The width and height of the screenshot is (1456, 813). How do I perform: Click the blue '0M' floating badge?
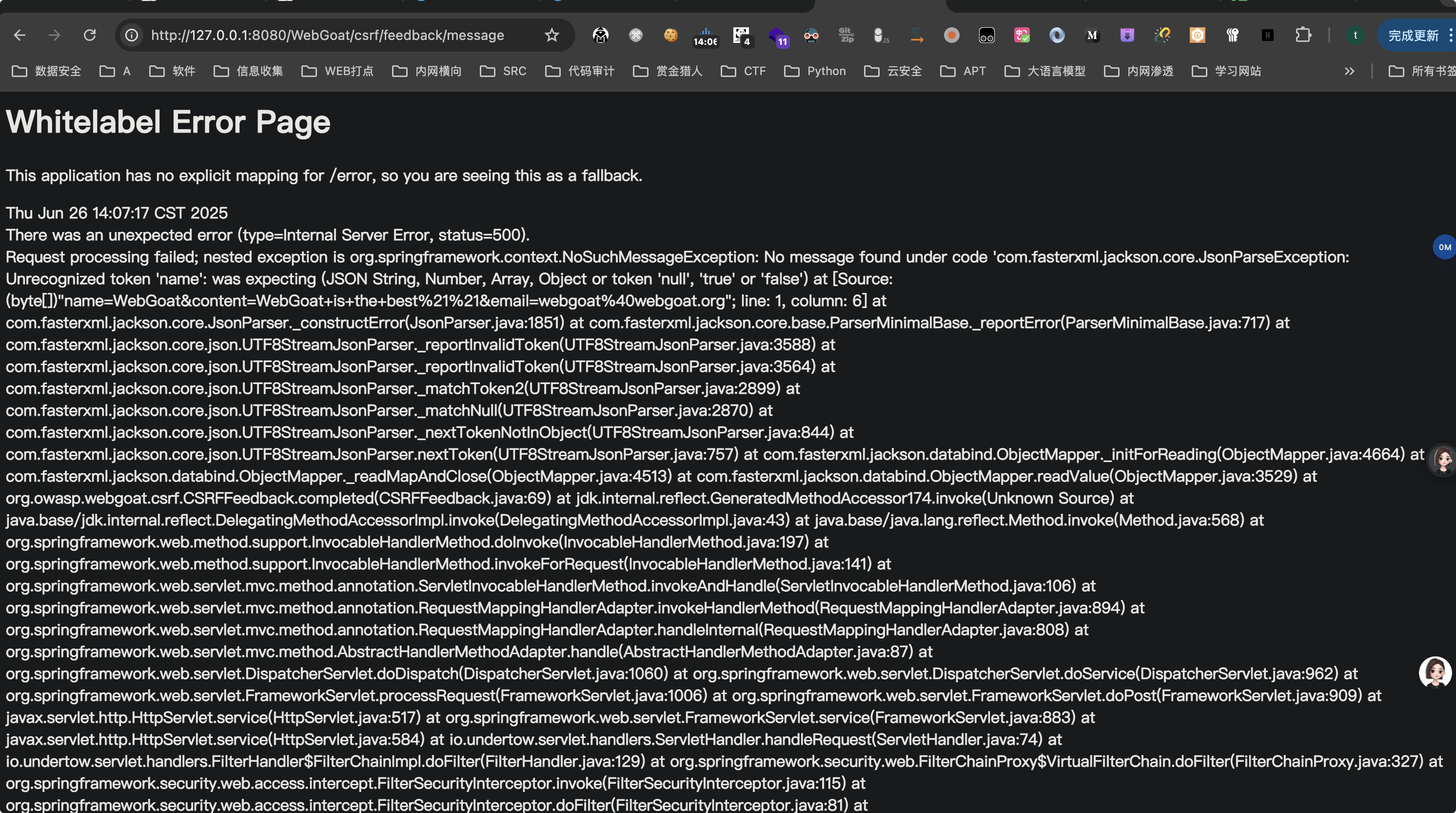pos(1444,247)
